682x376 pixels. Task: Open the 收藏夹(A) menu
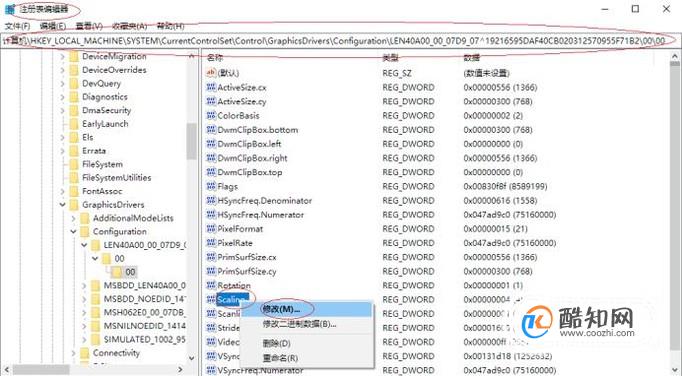coord(130,26)
